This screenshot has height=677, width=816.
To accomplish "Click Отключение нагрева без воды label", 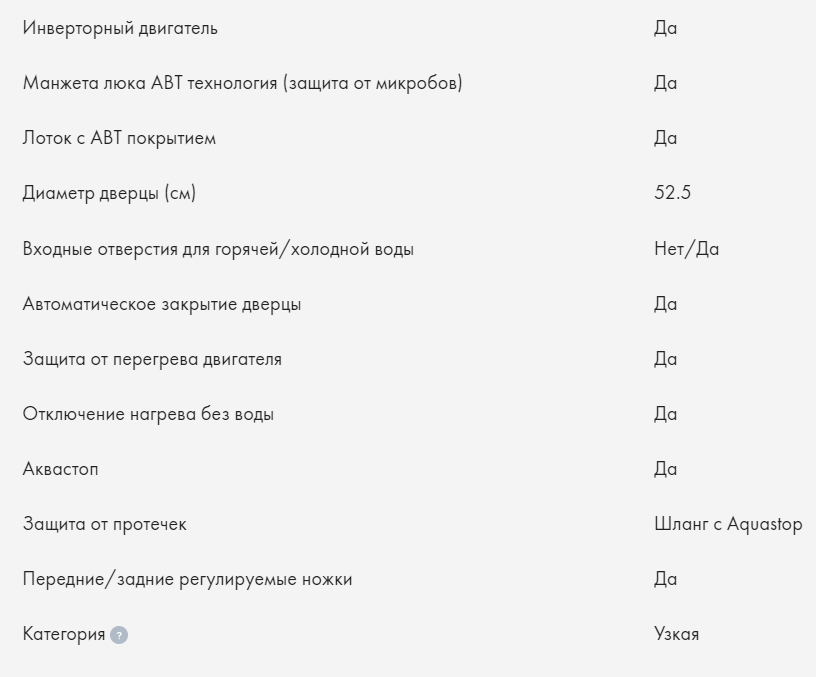I will point(148,414).
